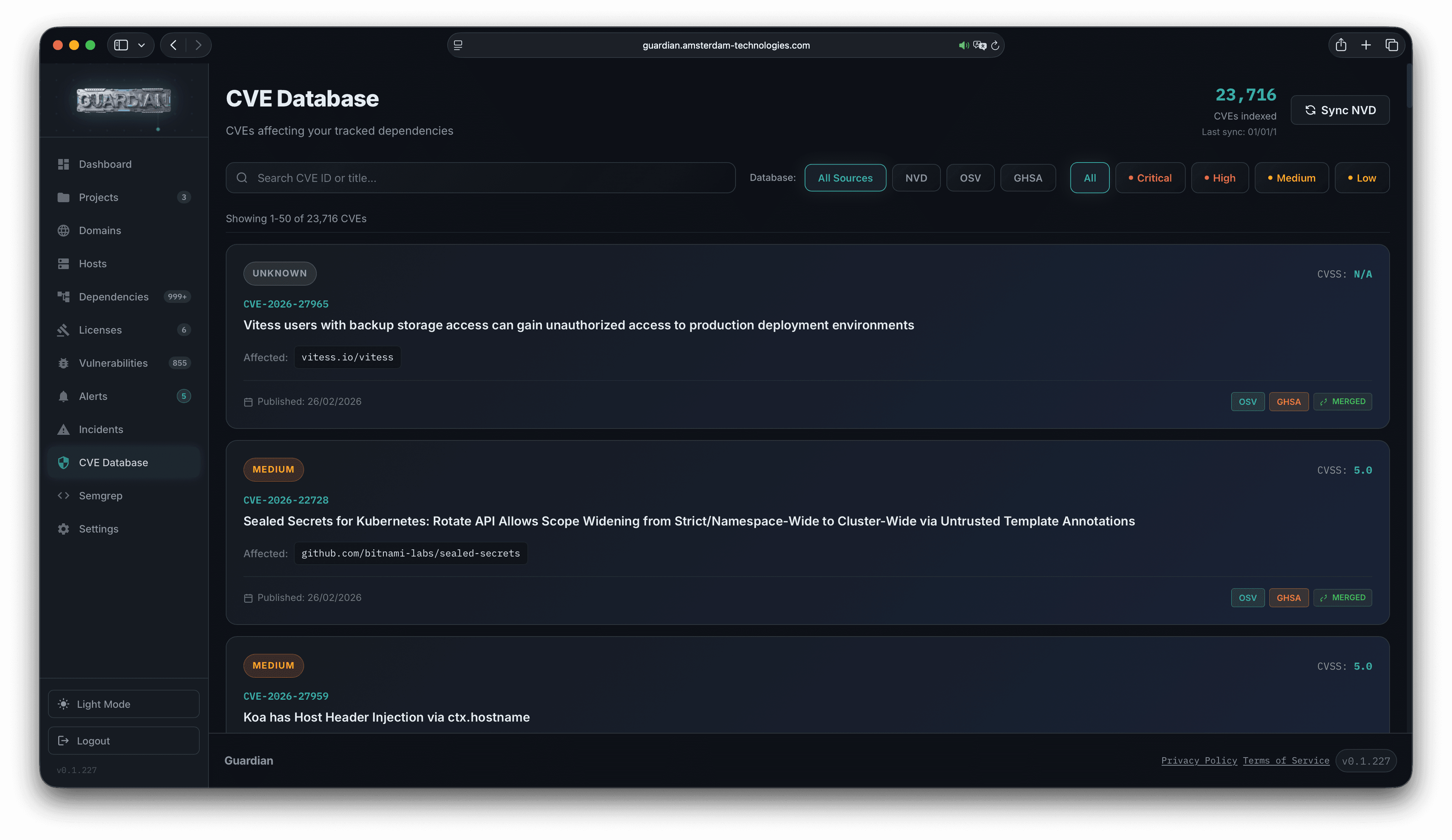Open the Vulnerabilities page

[124, 363]
